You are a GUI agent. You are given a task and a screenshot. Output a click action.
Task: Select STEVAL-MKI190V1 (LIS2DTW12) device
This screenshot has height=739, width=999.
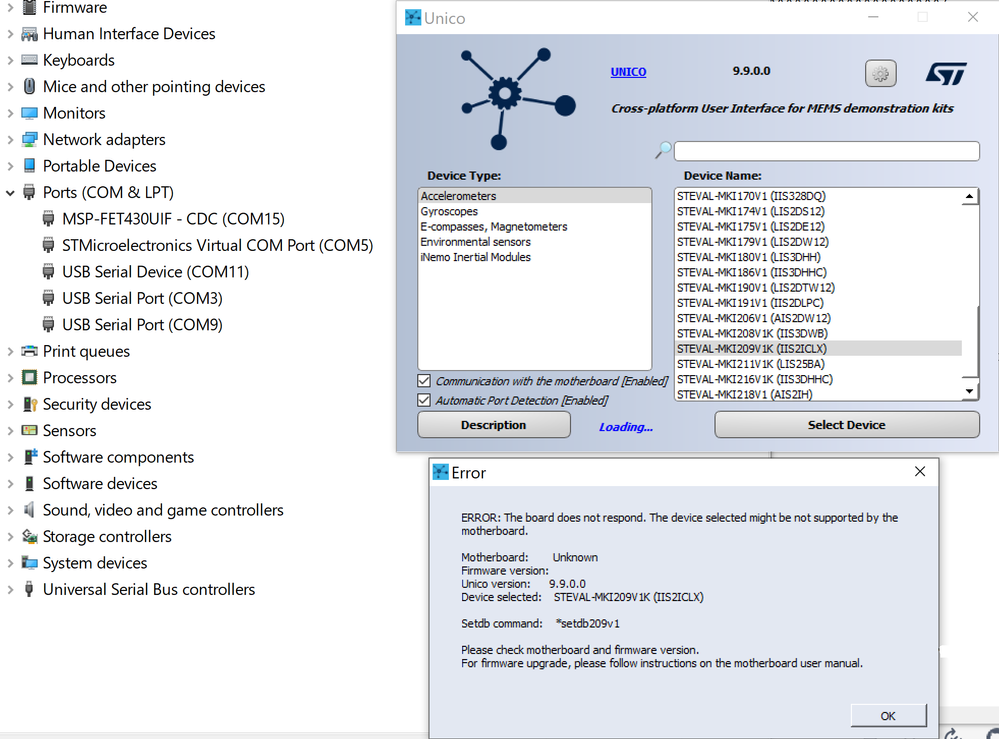(x=818, y=288)
